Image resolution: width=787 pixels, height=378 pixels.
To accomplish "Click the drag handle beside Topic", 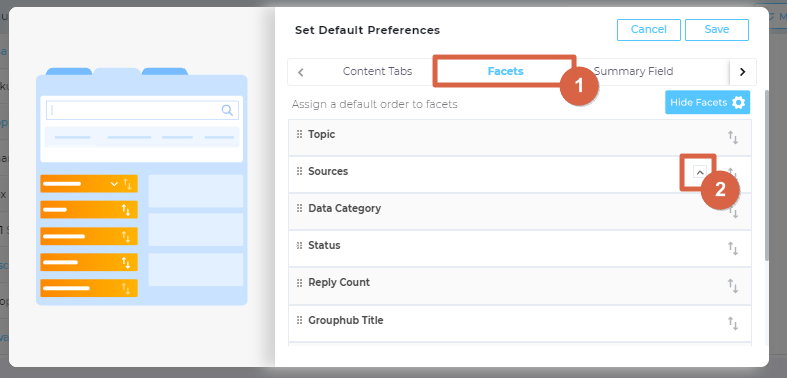I will (300, 134).
